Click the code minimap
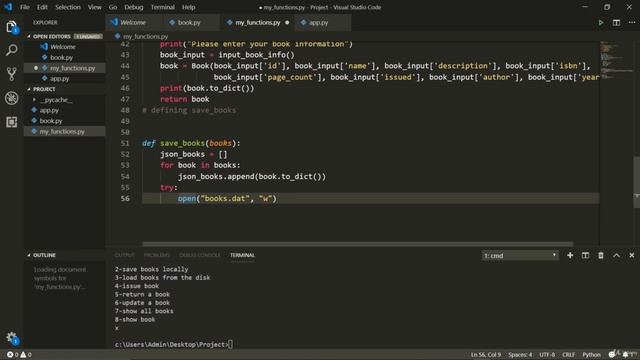 [x=616, y=61]
